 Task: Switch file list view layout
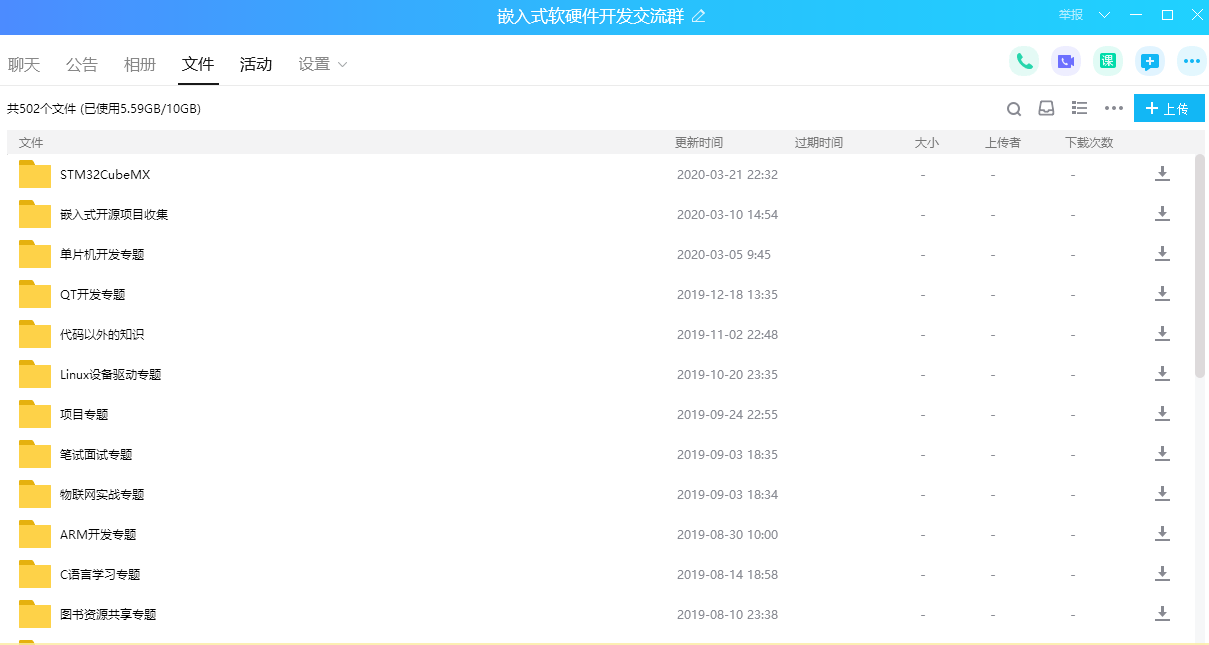(x=1079, y=108)
